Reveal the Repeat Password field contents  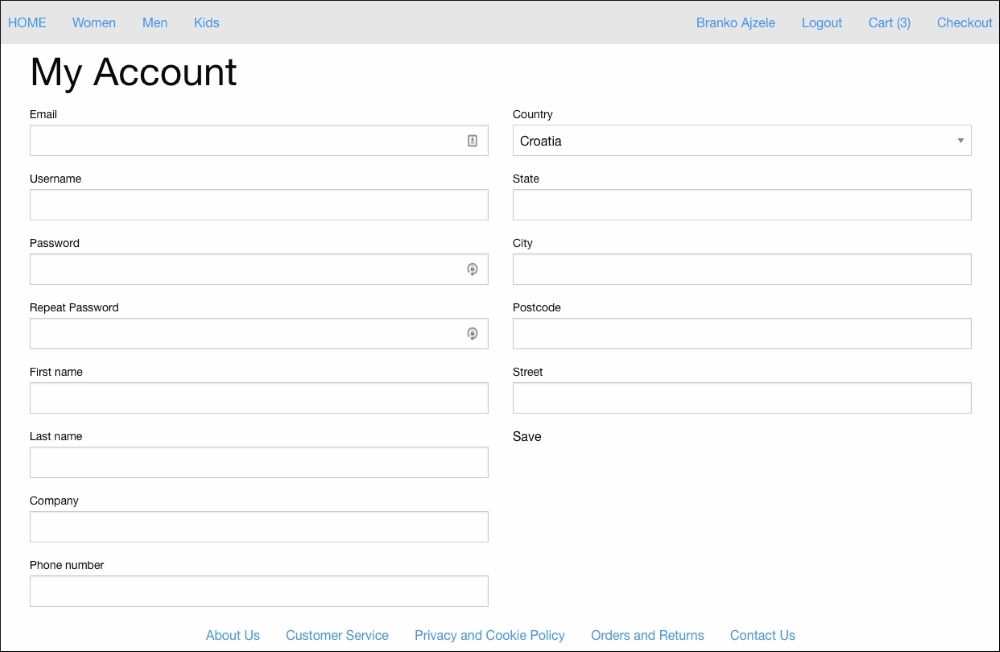tap(472, 333)
